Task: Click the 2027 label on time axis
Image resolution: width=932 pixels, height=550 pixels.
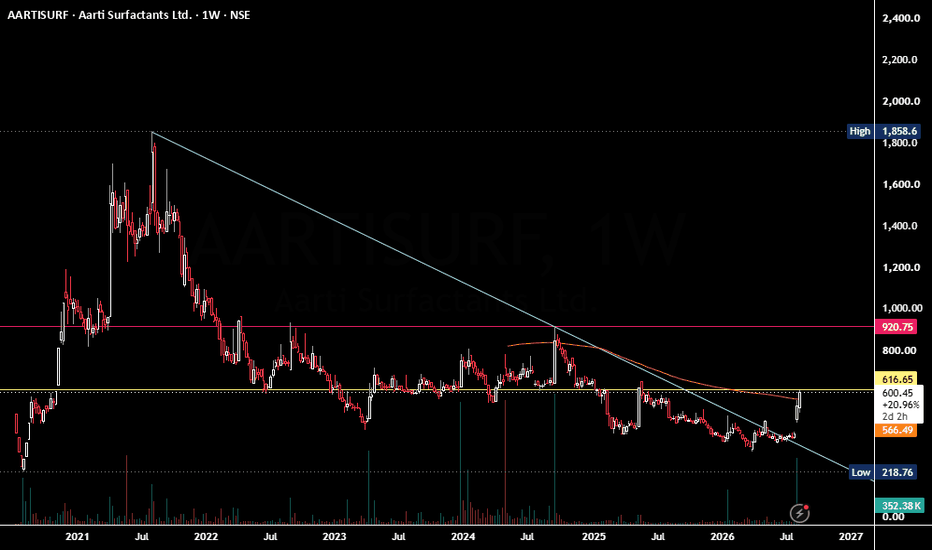Action: pos(851,536)
